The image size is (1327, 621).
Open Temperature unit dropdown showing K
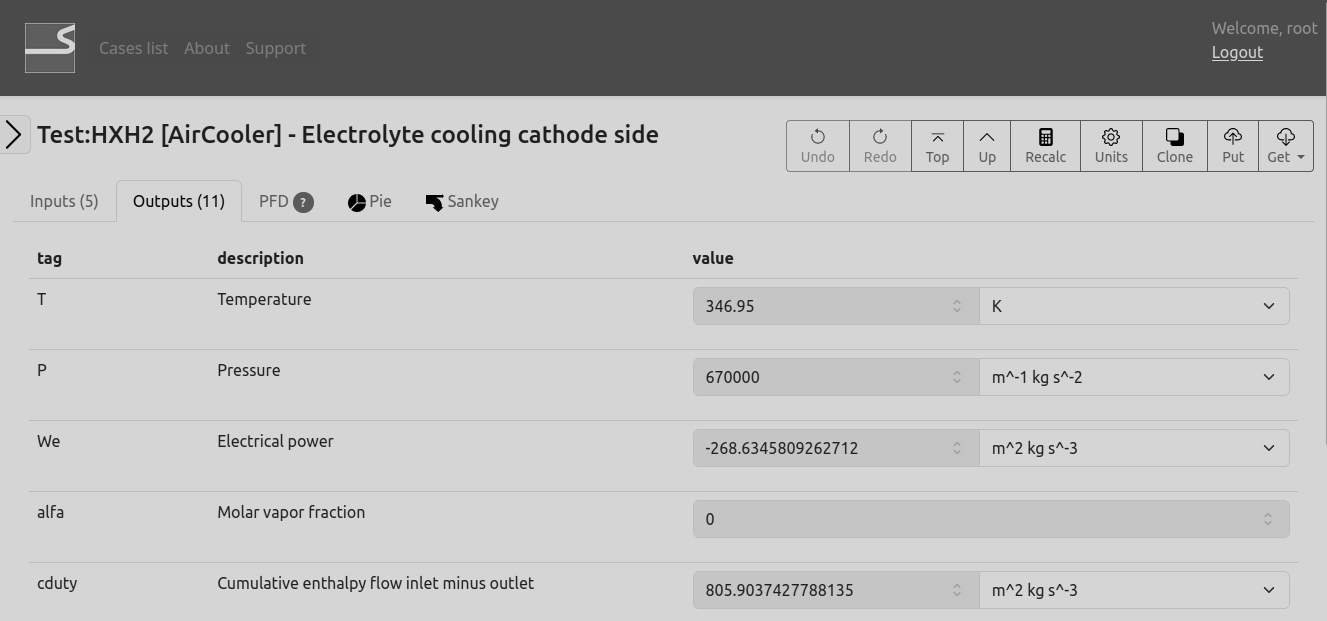tap(1133, 306)
